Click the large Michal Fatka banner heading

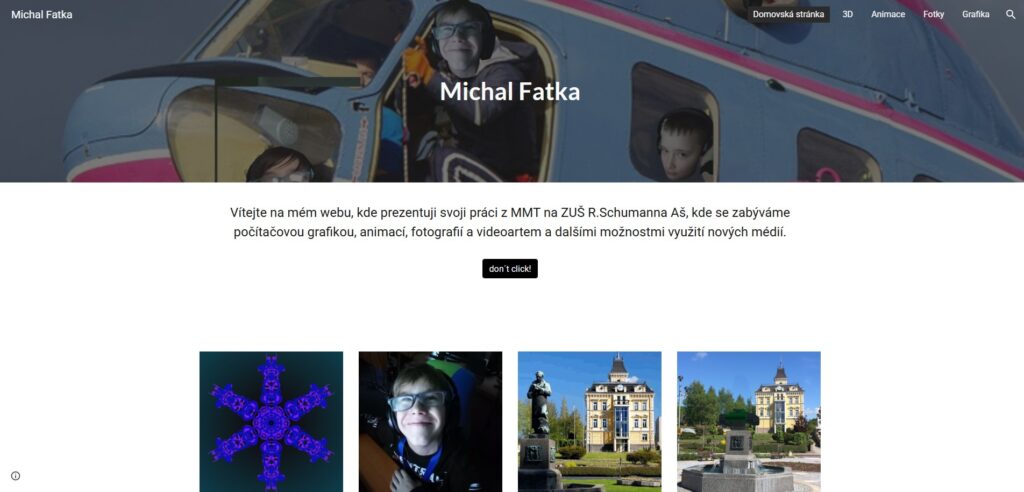pyautogui.click(x=510, y=91)
